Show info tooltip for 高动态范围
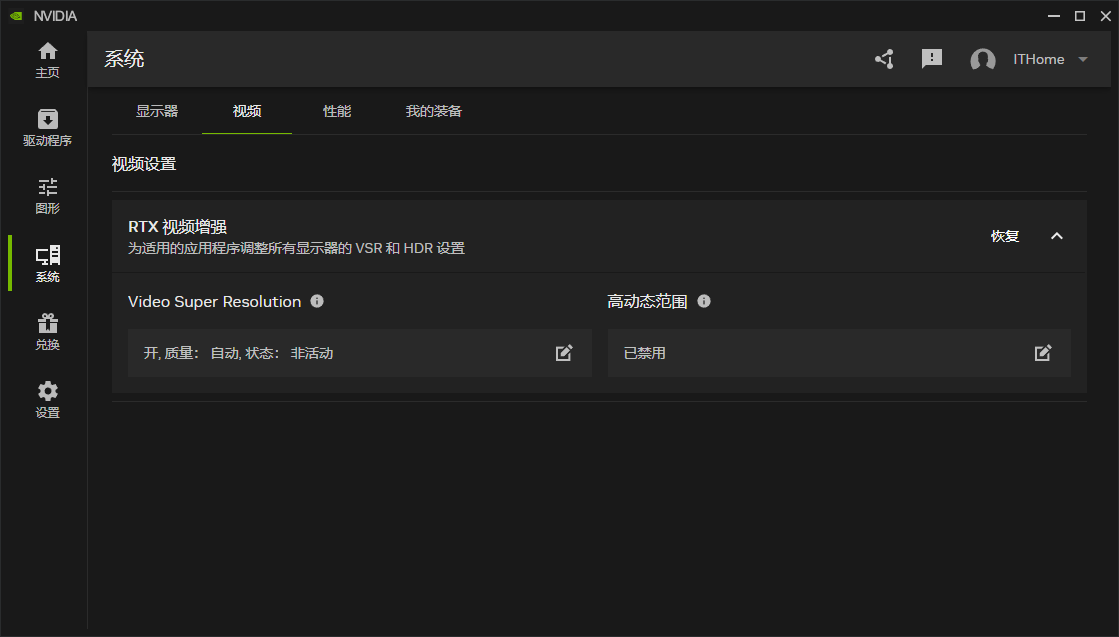 click(704, 301)
